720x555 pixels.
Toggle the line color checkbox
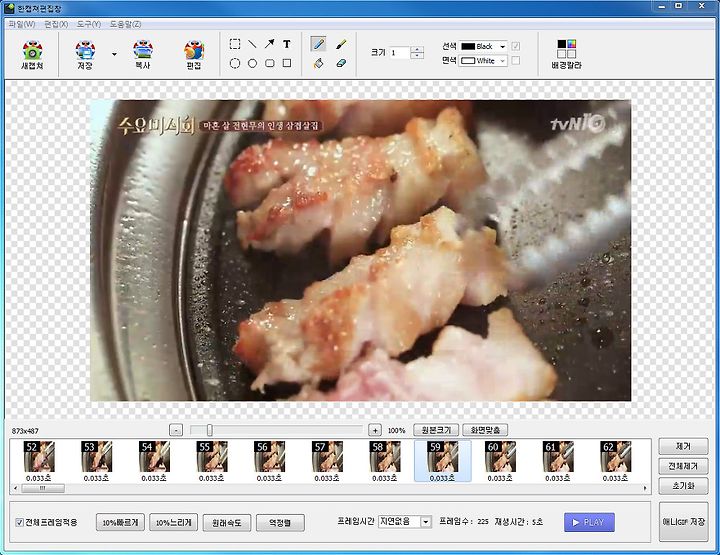coord(516,46)
